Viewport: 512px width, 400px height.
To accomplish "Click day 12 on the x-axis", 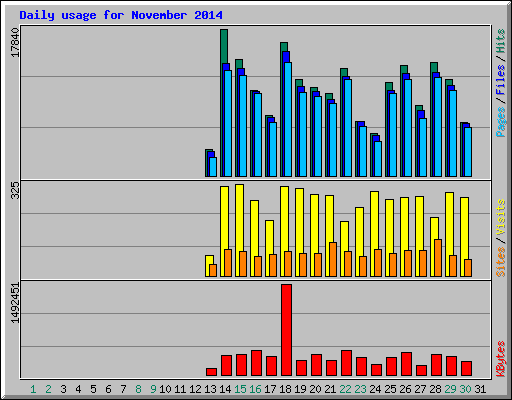I will 195,389.
